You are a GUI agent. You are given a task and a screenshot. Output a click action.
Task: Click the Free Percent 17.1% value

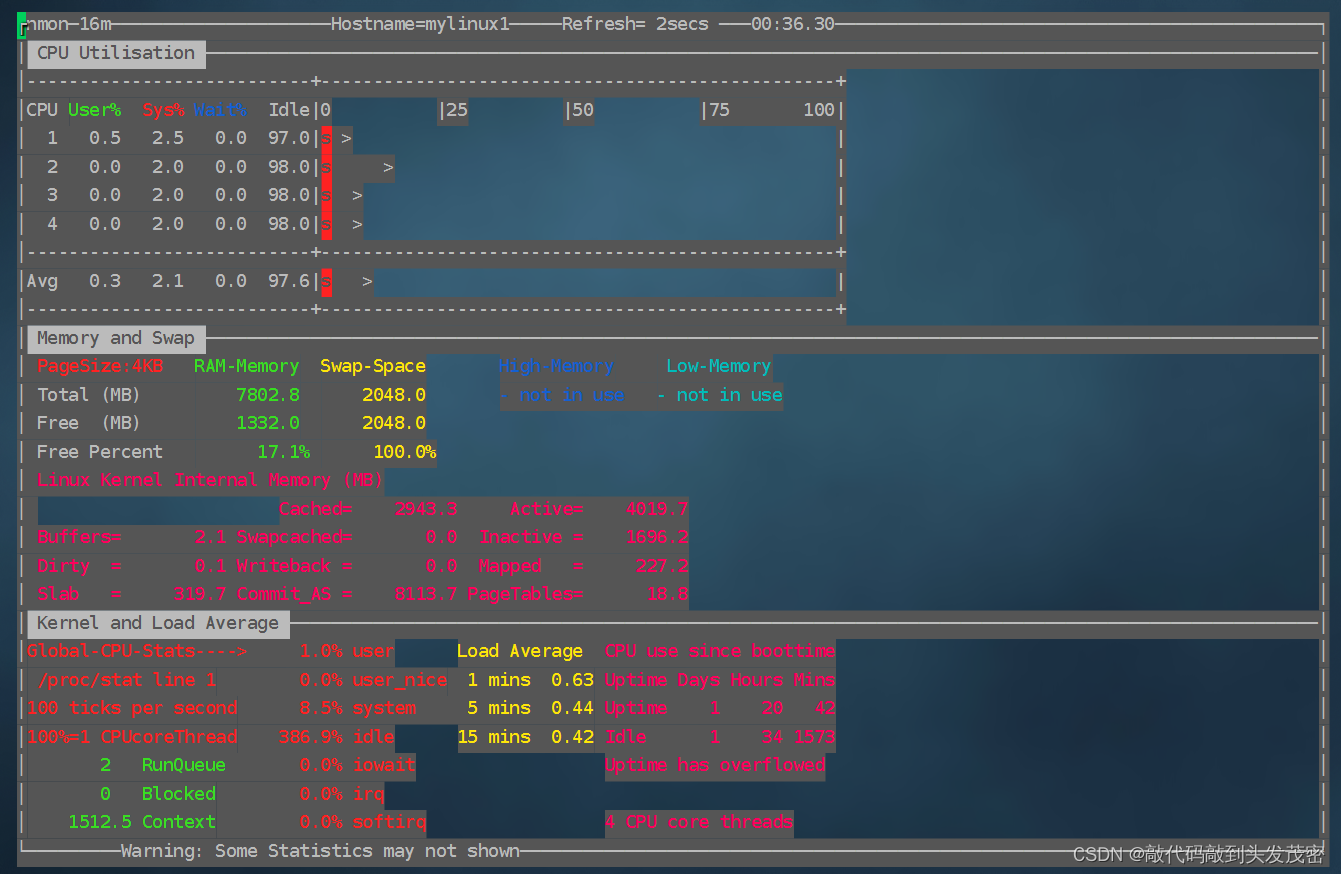283,452
